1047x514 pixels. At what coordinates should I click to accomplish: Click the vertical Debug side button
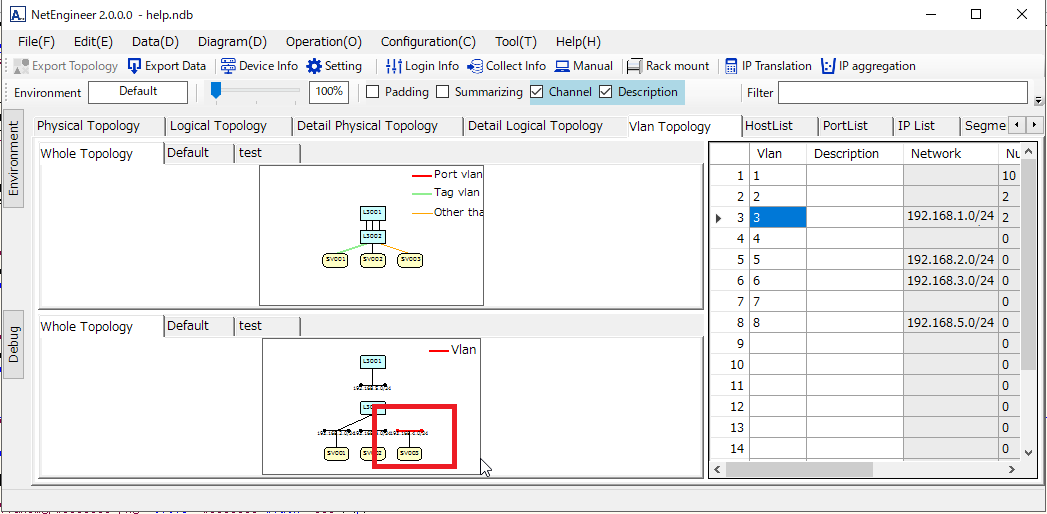pos(14,344)
